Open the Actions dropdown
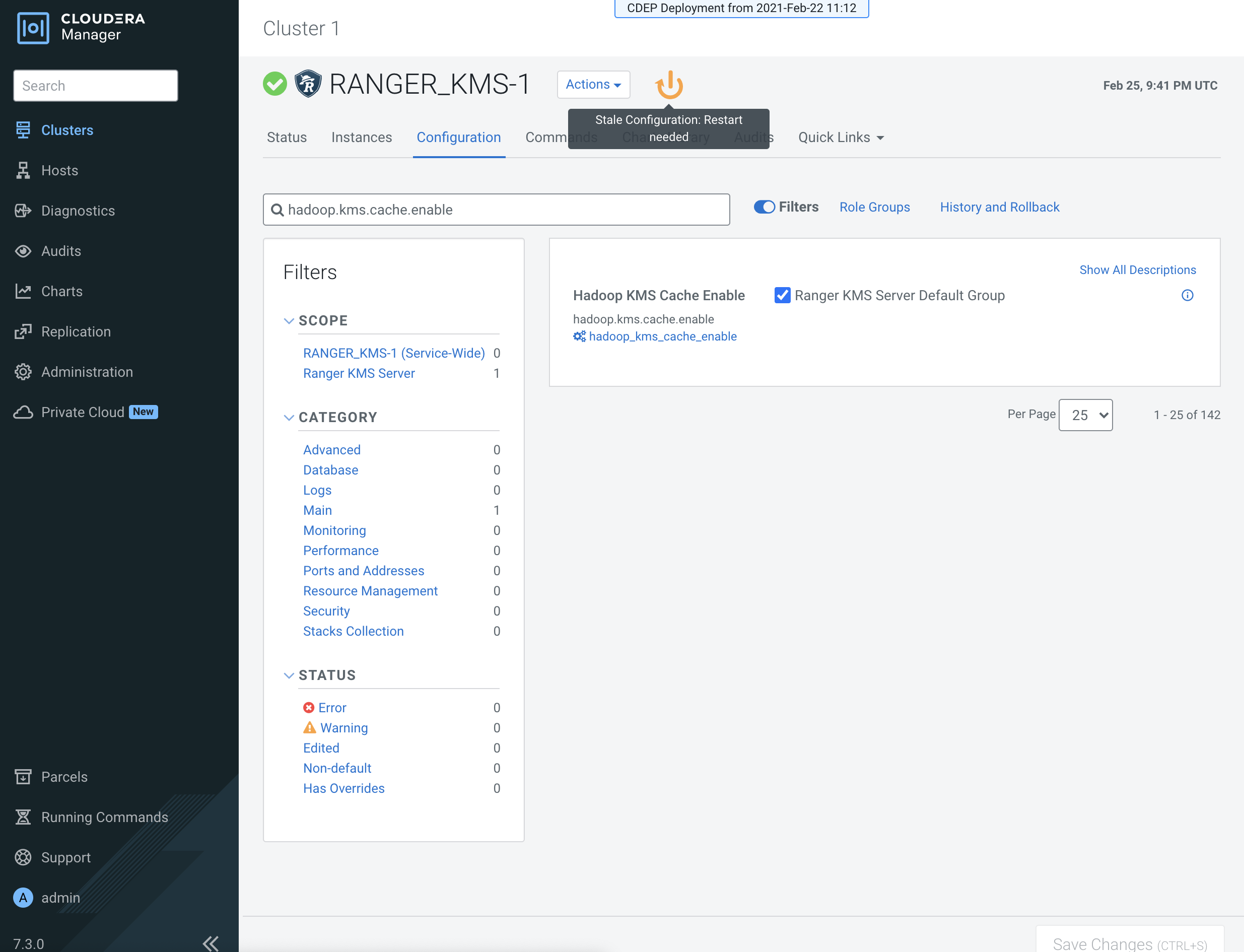 593,85
